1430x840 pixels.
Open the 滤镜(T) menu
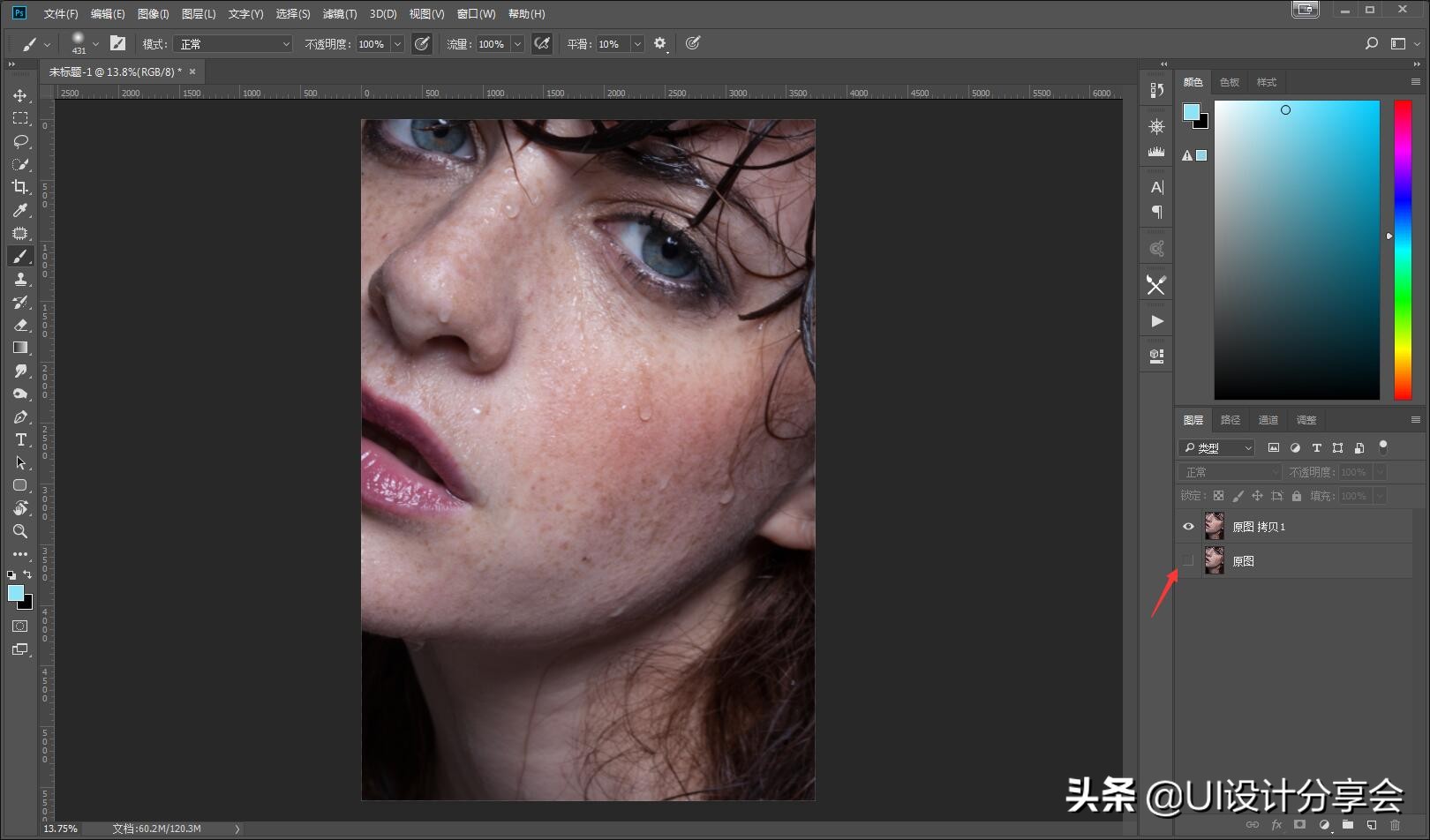340,14
